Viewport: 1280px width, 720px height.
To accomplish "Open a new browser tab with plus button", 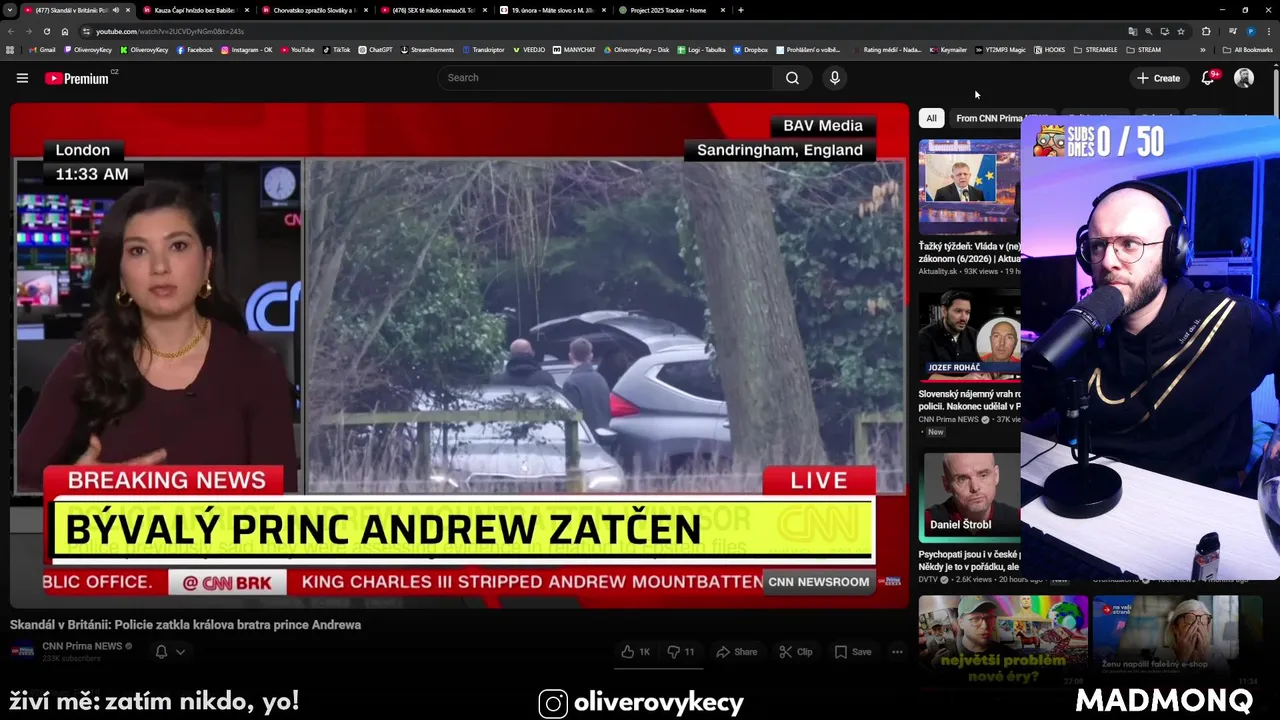I will [x=740, y=10].
